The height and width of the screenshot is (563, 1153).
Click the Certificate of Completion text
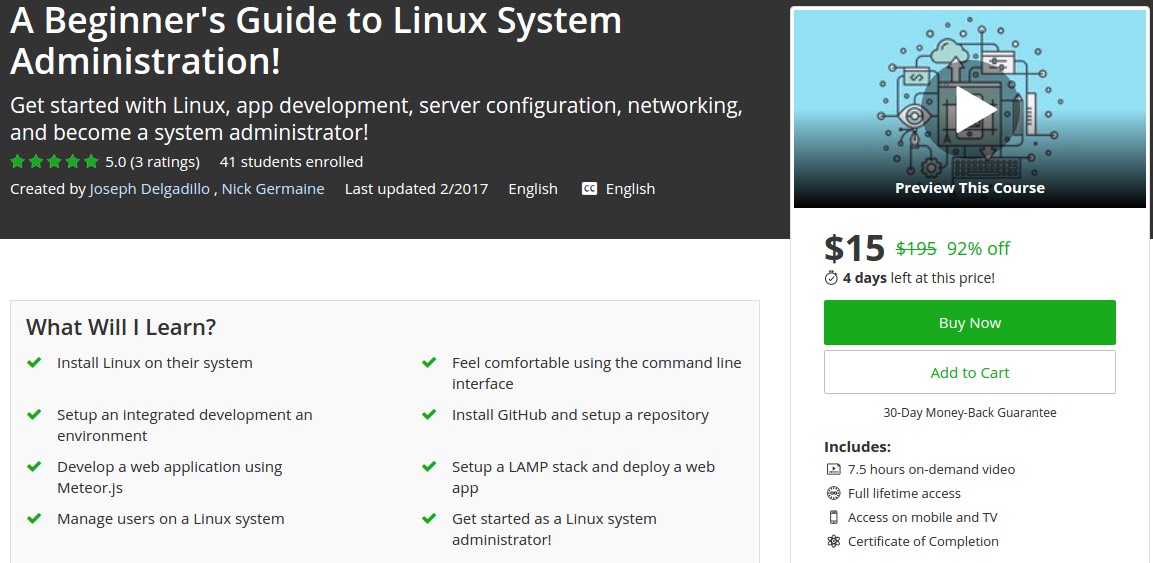coord(923,542)
